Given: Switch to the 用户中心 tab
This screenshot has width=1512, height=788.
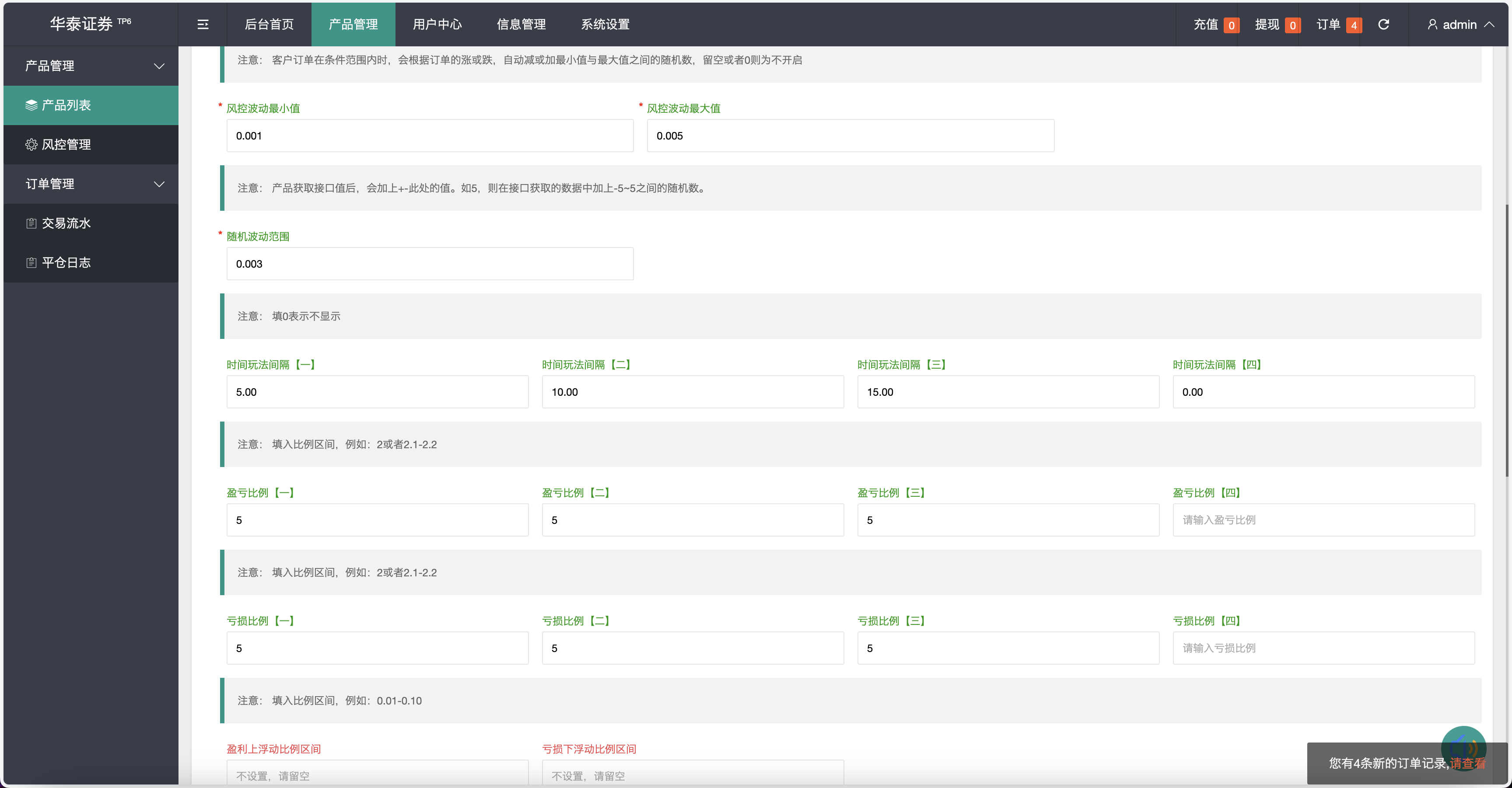Looking at the screenshot, I should tap(437, 24).
